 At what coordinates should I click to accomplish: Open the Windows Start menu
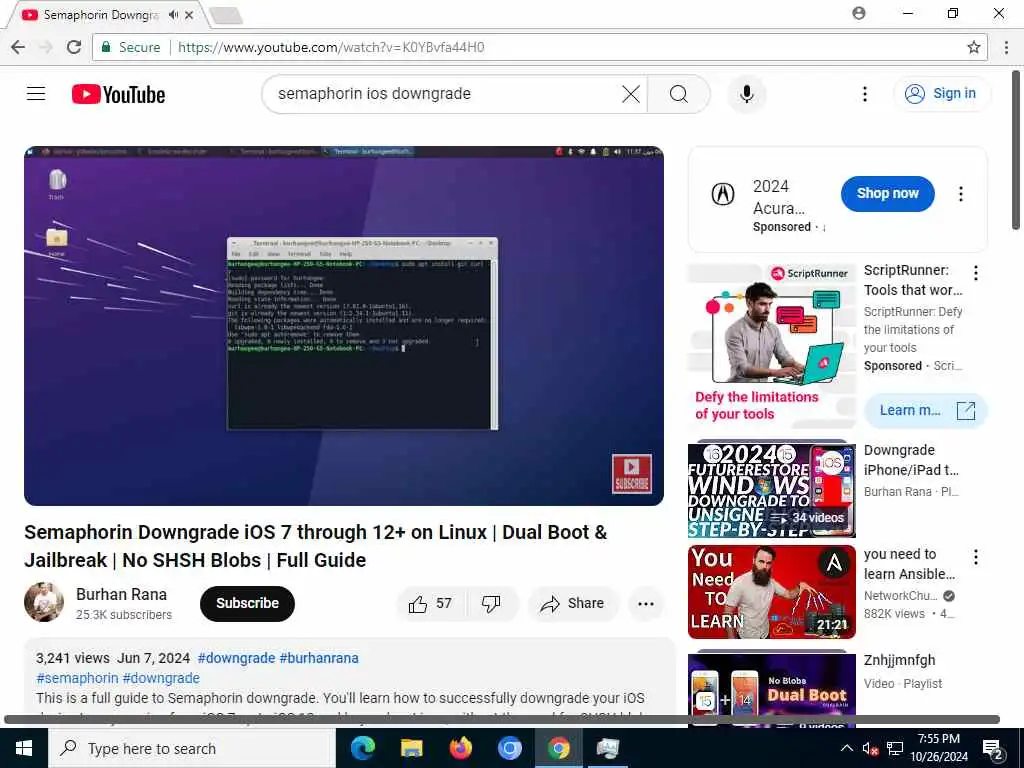pos(24,748)
